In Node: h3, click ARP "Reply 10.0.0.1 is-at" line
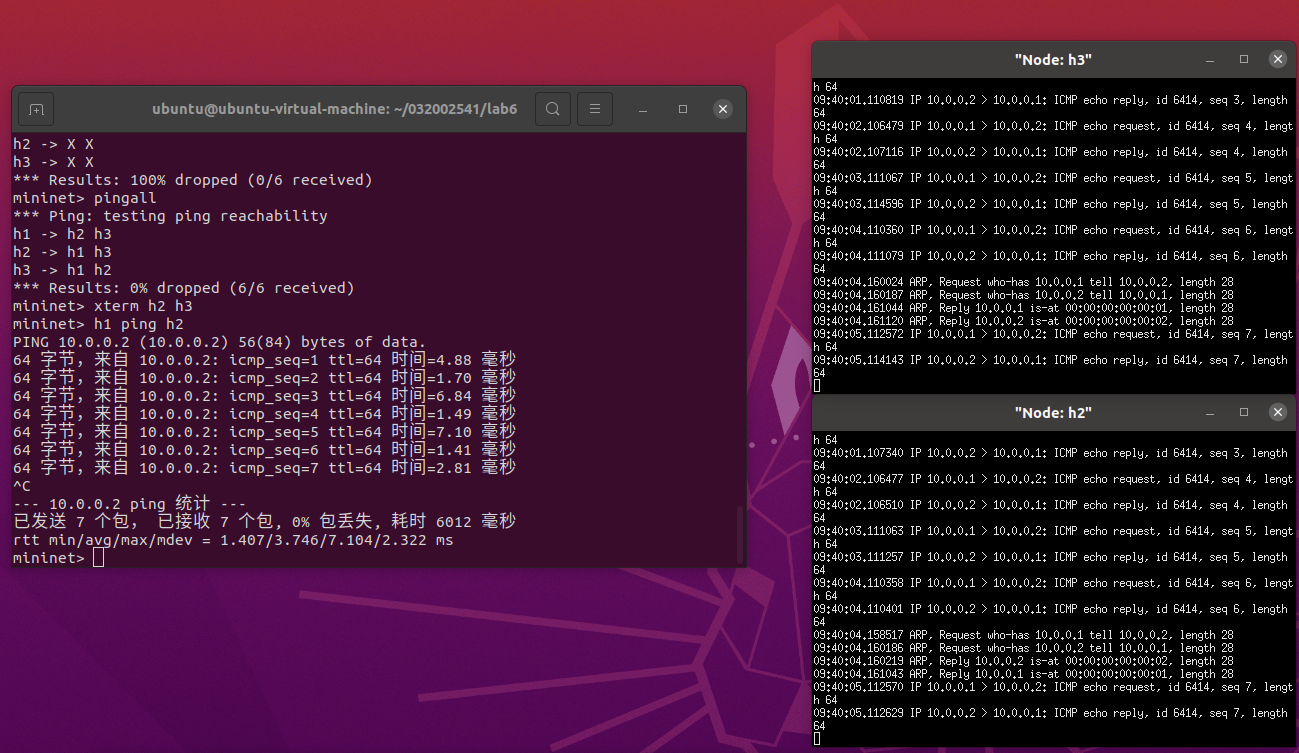Screen dimensions: 1299x753 point(1023,308)
